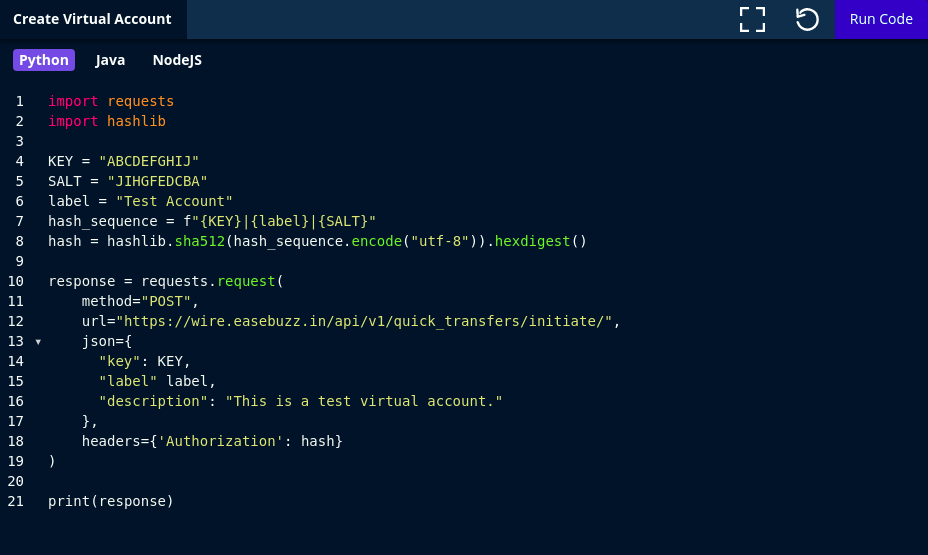This screenshot has height=555, width=928.
Task: Select the sha512 method name on line 8
Action: [x=199, y=241]
